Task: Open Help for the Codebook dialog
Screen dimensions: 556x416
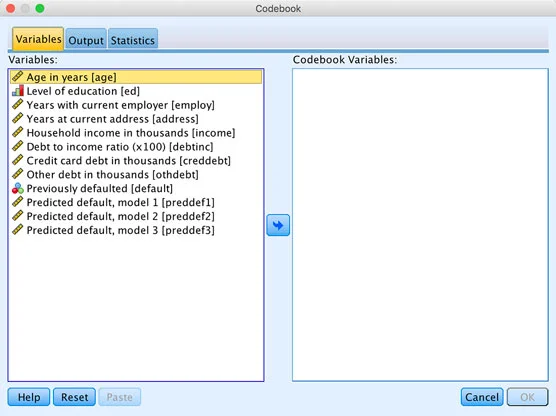Action: (x=29, y=397)
